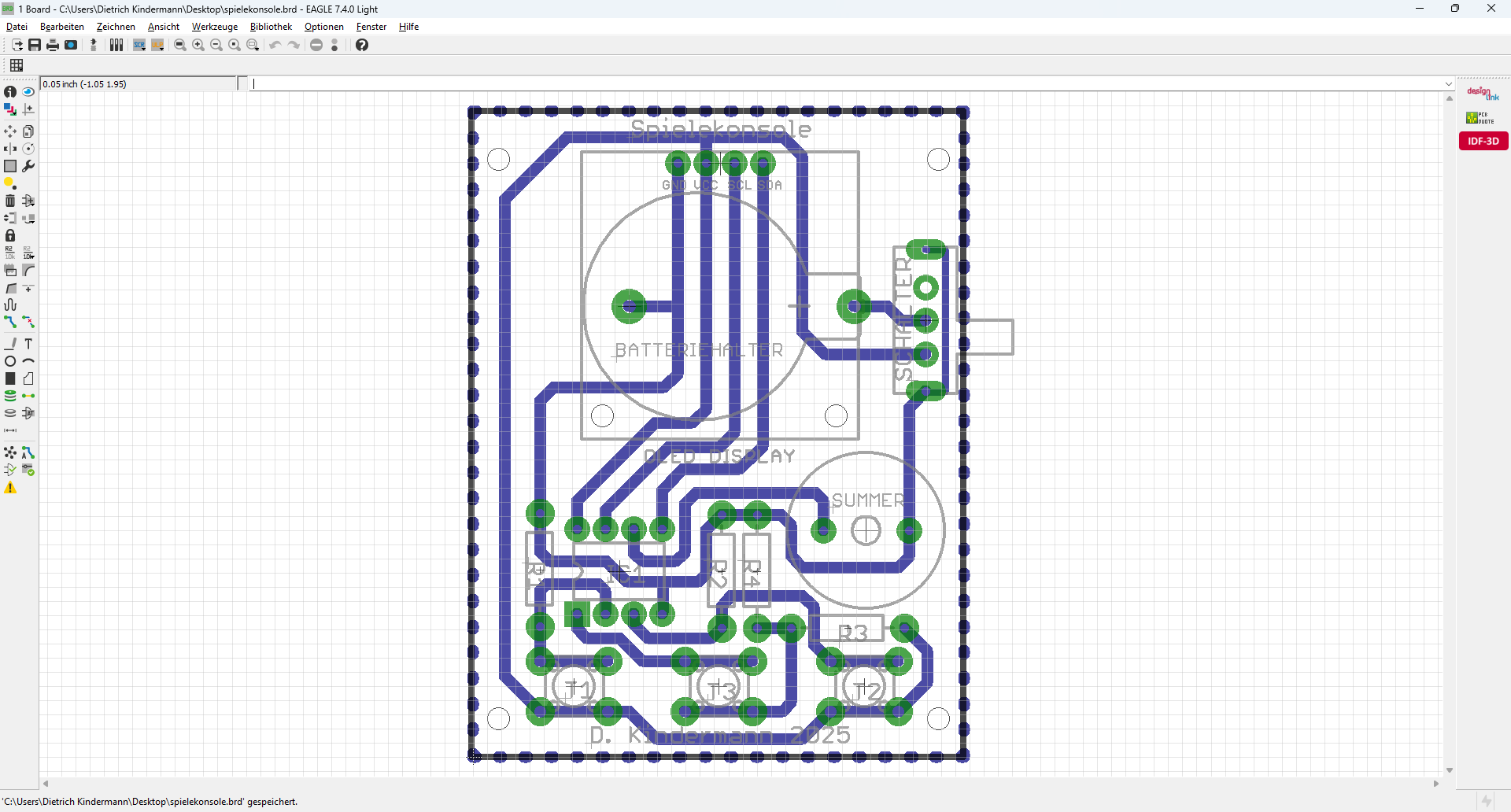The image size is (1511, 812).
Task: Select the Value 10k tool
Action: [x=28, y=253]
